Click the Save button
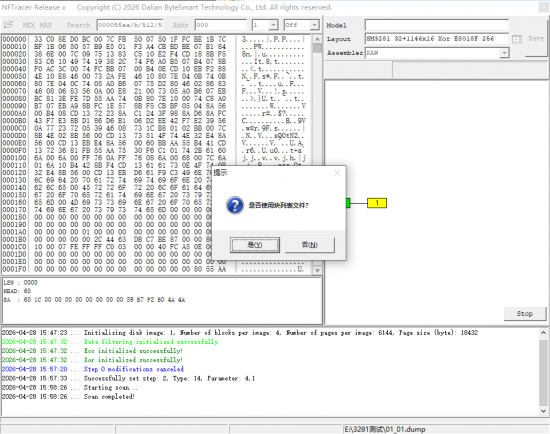Screen dimensions: 550x434 536,38
